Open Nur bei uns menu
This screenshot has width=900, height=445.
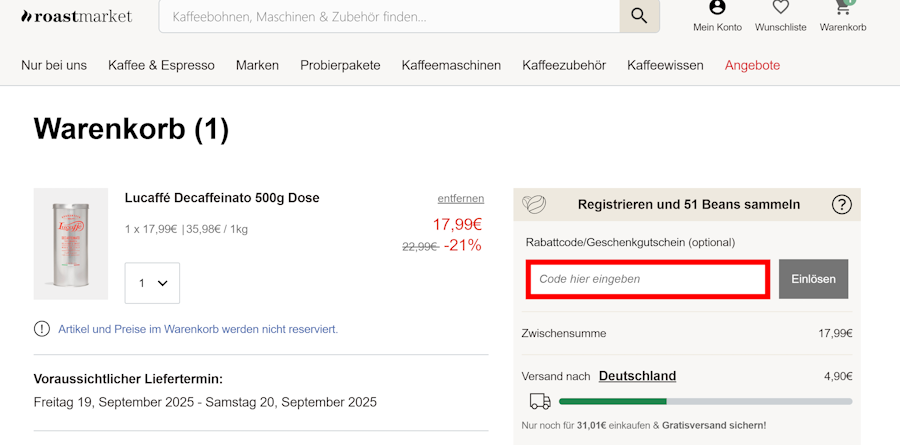coord(54,65)
